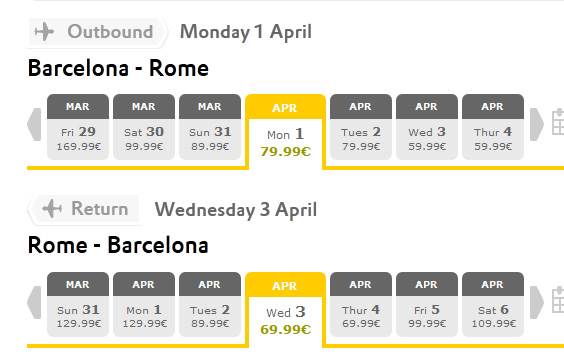Select outbound Fri 29 March at 169.99€
Image resolution: width=564 pixels, height=360 pixels.
[x=78, y=127]
